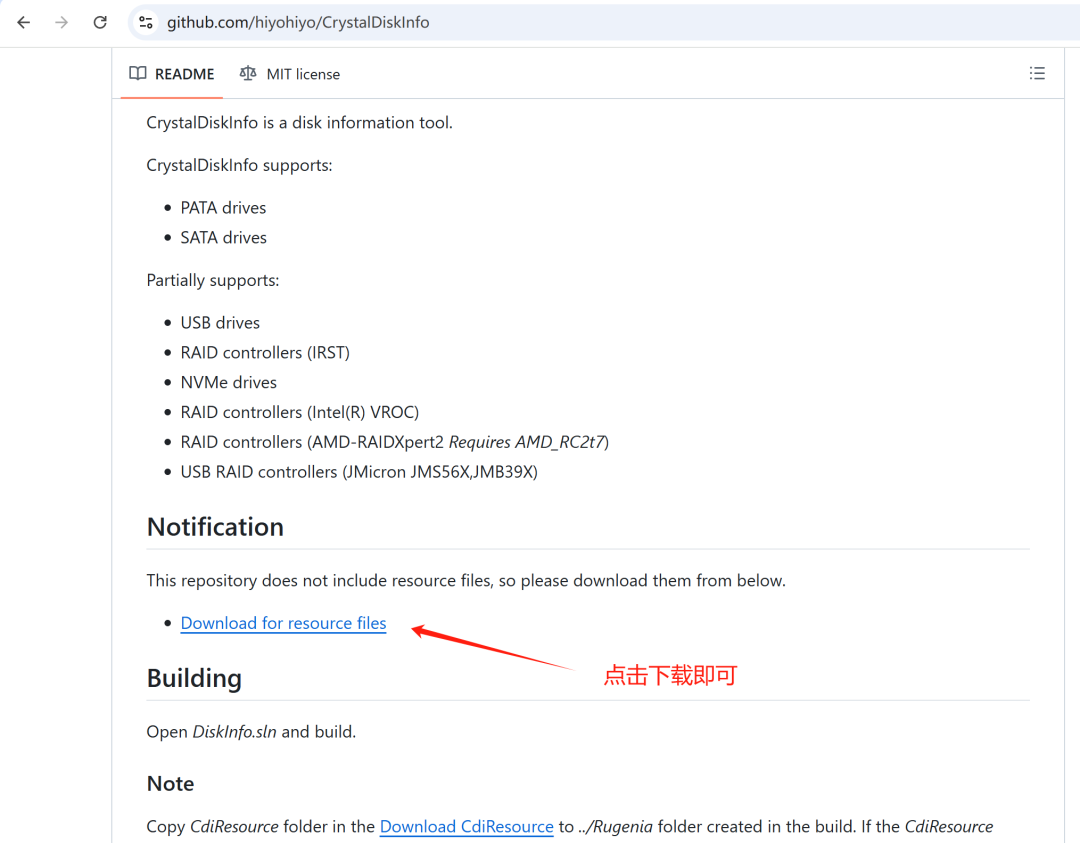1080x843 pixels.
Task: Reload the page with the refresh icon
Action: click(100, 23)
